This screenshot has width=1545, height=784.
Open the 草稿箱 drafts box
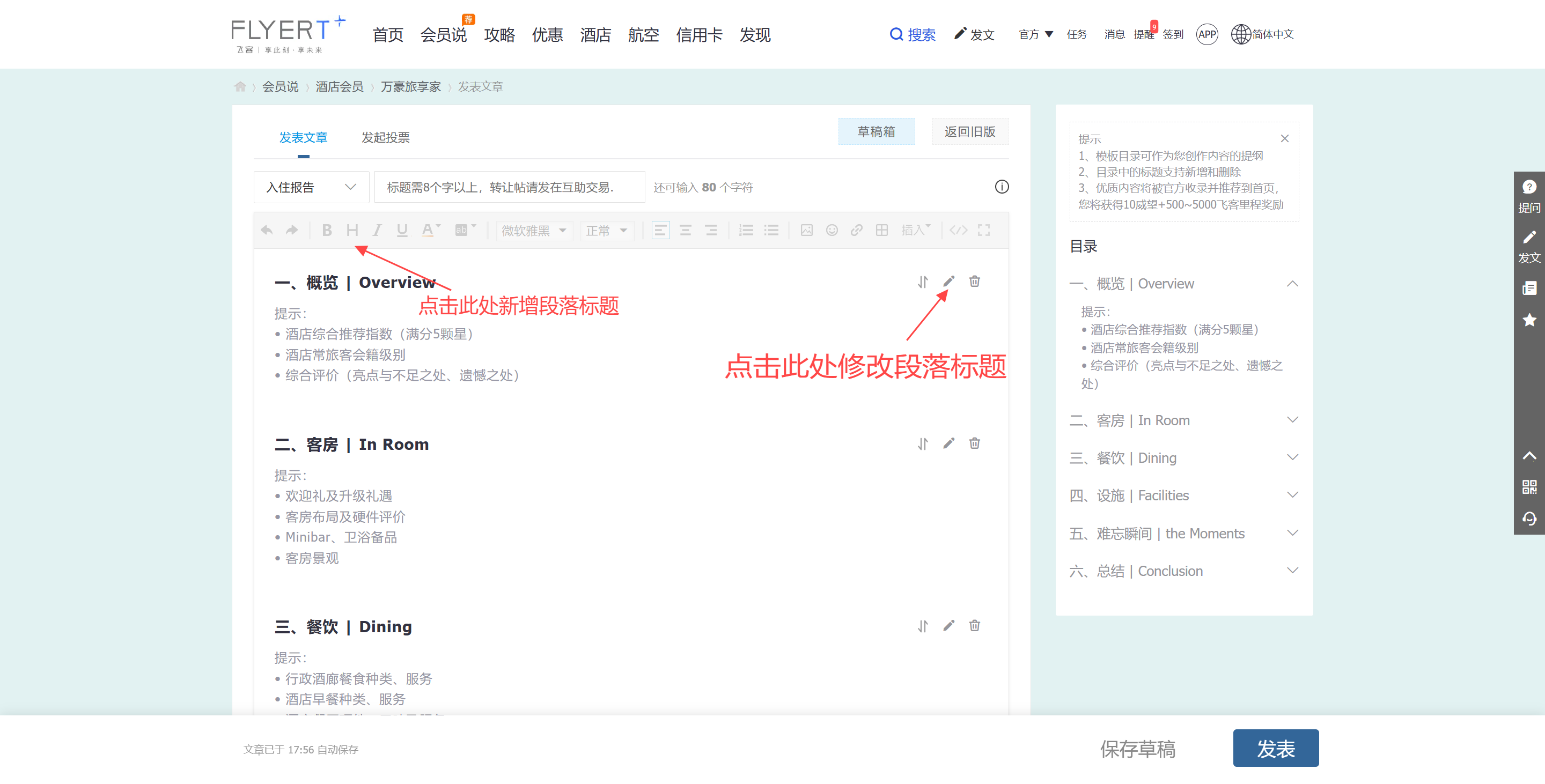click(876, 131)
